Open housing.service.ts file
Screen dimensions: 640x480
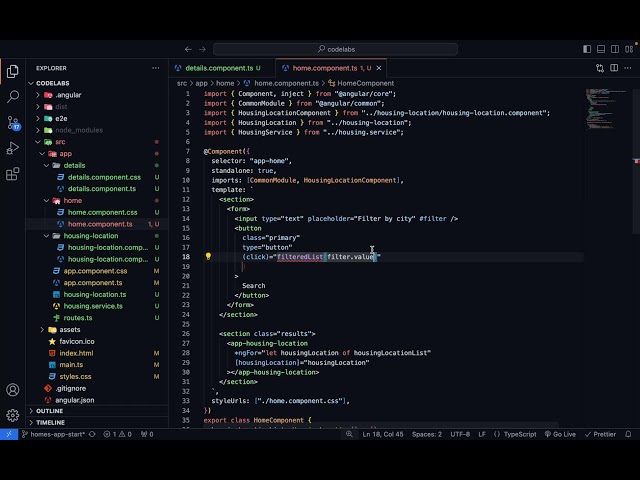pyautogui.click(x=98, y=306)
